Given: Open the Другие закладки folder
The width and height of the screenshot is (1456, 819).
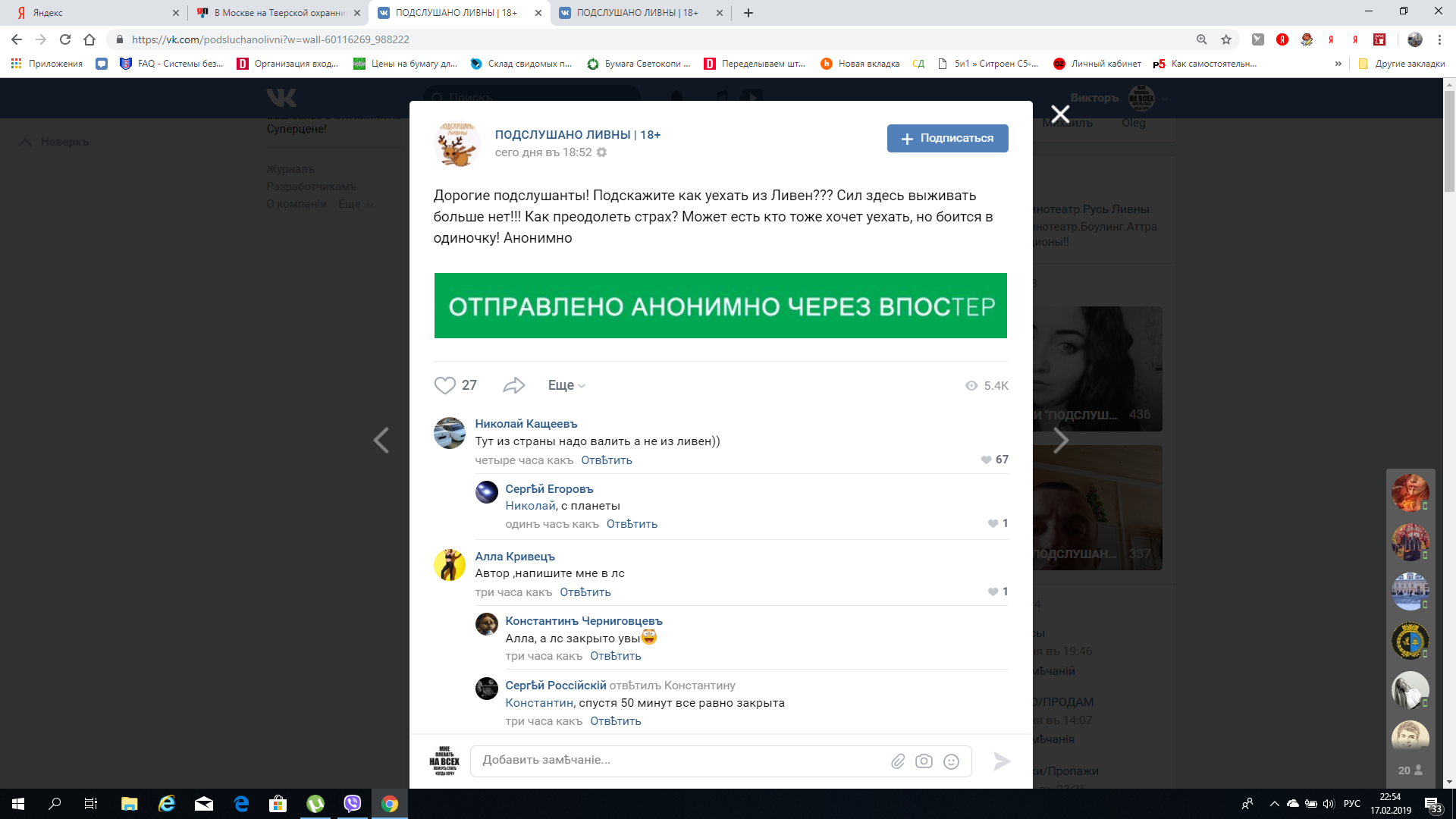Looking at the screenshot, I should [x=1401, y=64].
